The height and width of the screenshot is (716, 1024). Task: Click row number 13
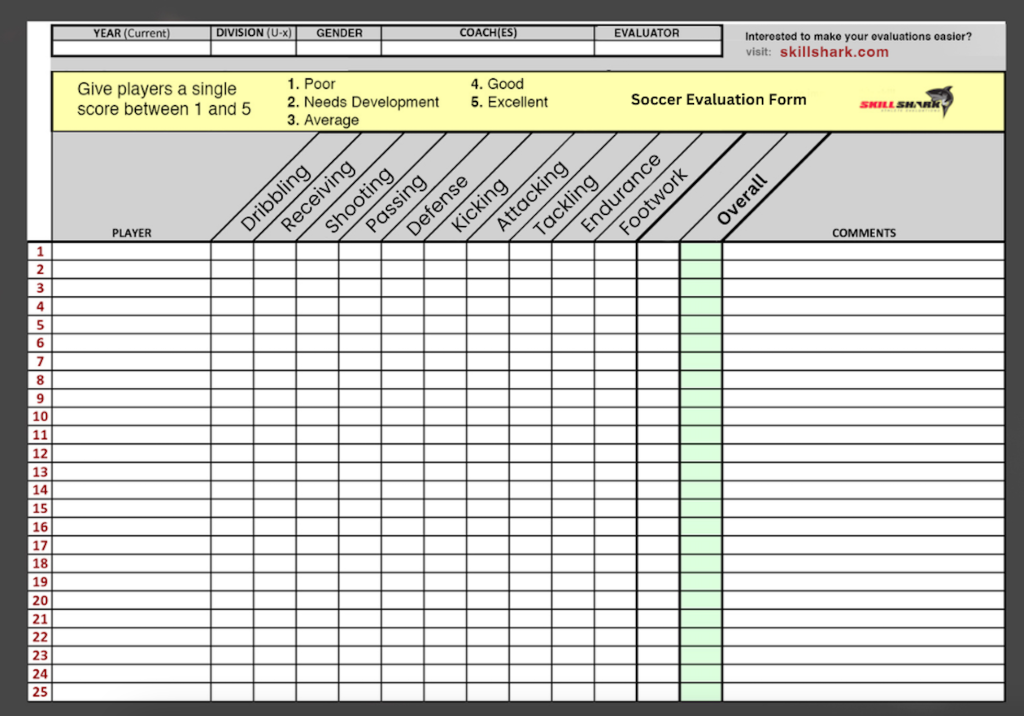[x=40, y=472]
